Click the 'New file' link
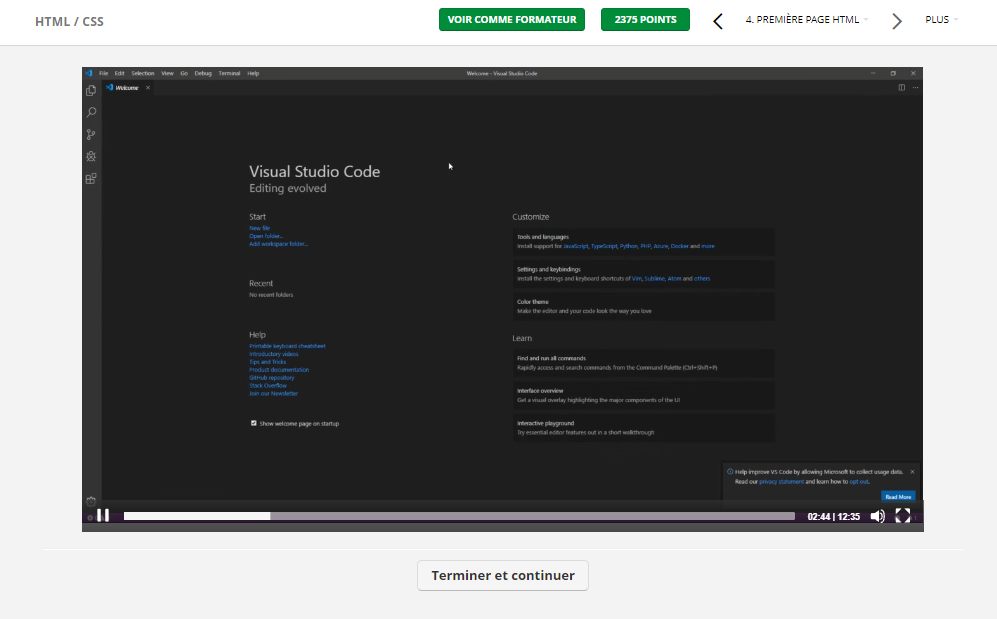997x619 pixels. [259, 228]
